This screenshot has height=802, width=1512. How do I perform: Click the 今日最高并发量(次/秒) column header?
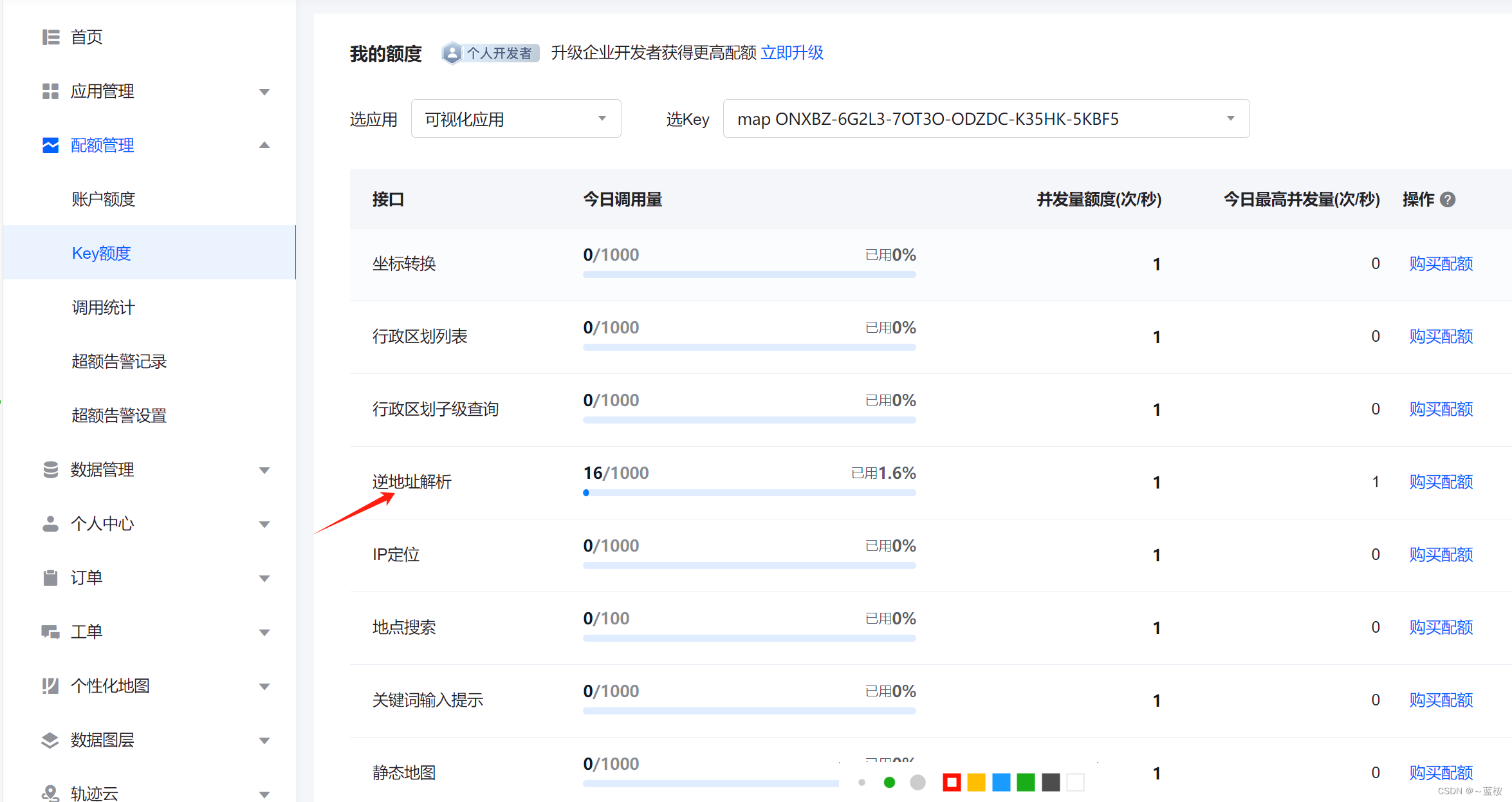[1302, 200]
